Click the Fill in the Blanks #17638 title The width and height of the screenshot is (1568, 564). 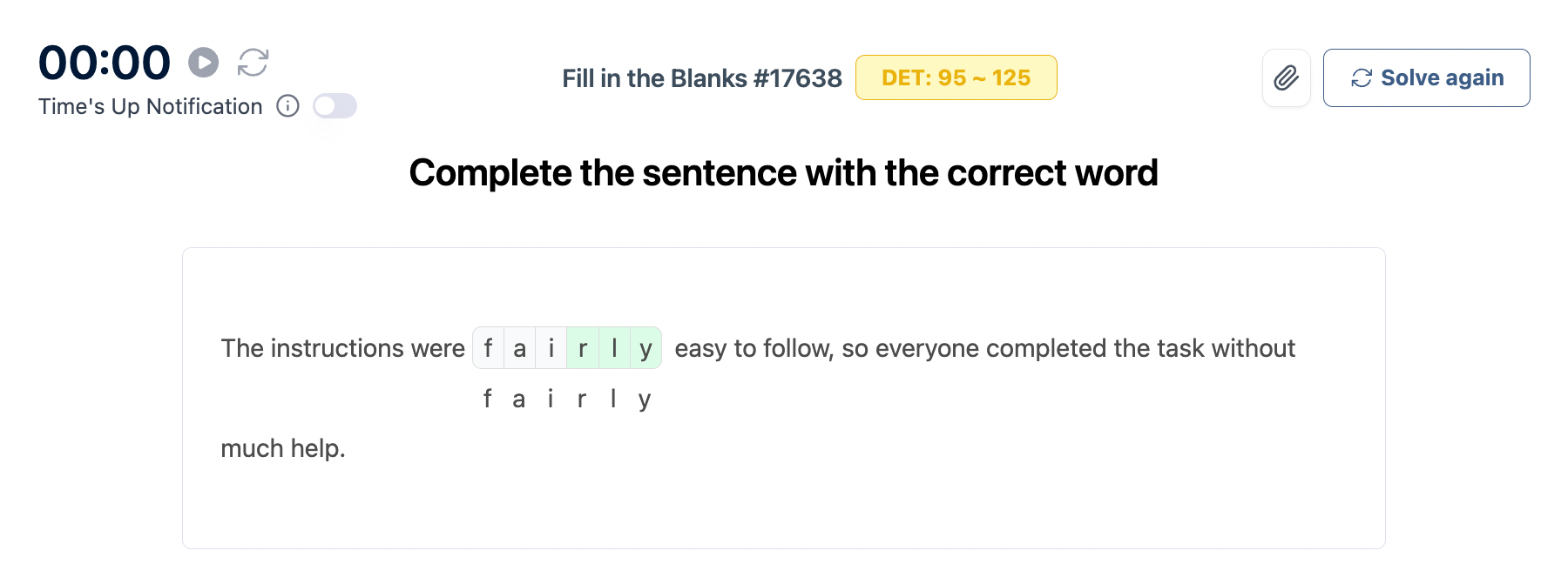(701, 78)
